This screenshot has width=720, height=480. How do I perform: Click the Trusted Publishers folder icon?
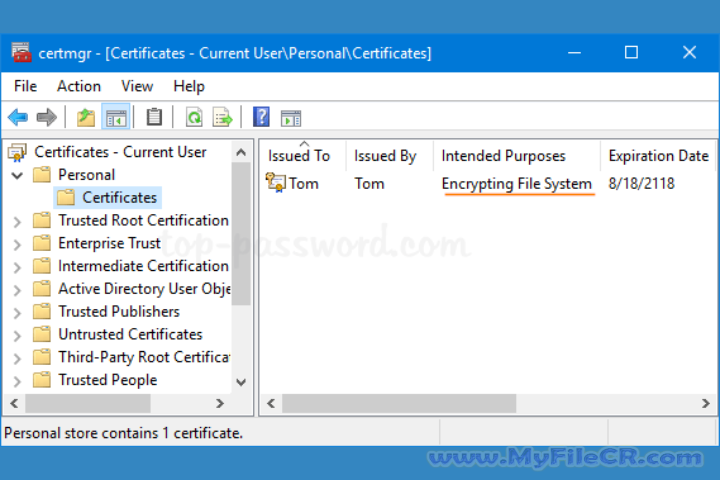(x=42, y=311)
